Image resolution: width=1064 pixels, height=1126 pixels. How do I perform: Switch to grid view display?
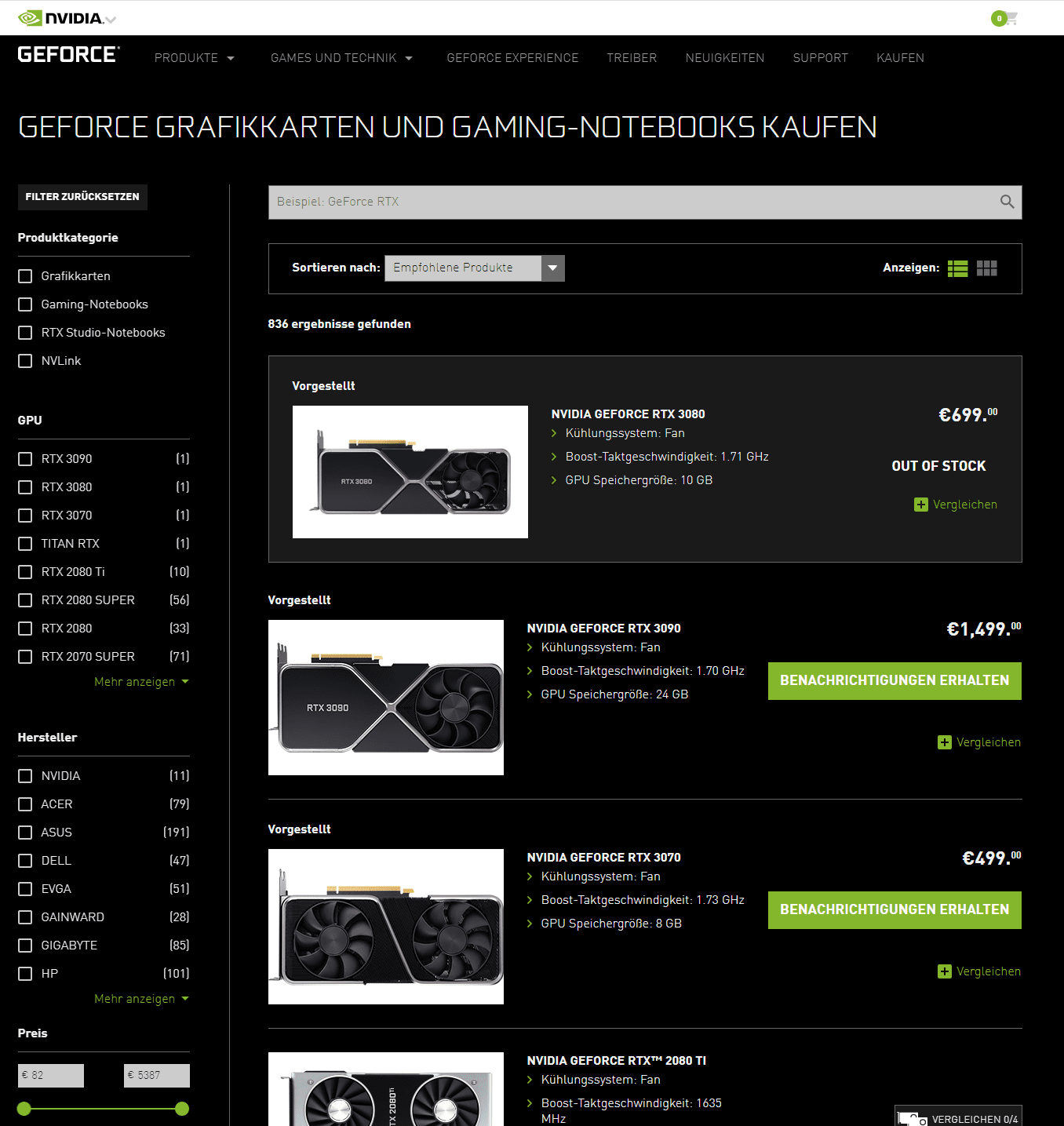point(986,268)
